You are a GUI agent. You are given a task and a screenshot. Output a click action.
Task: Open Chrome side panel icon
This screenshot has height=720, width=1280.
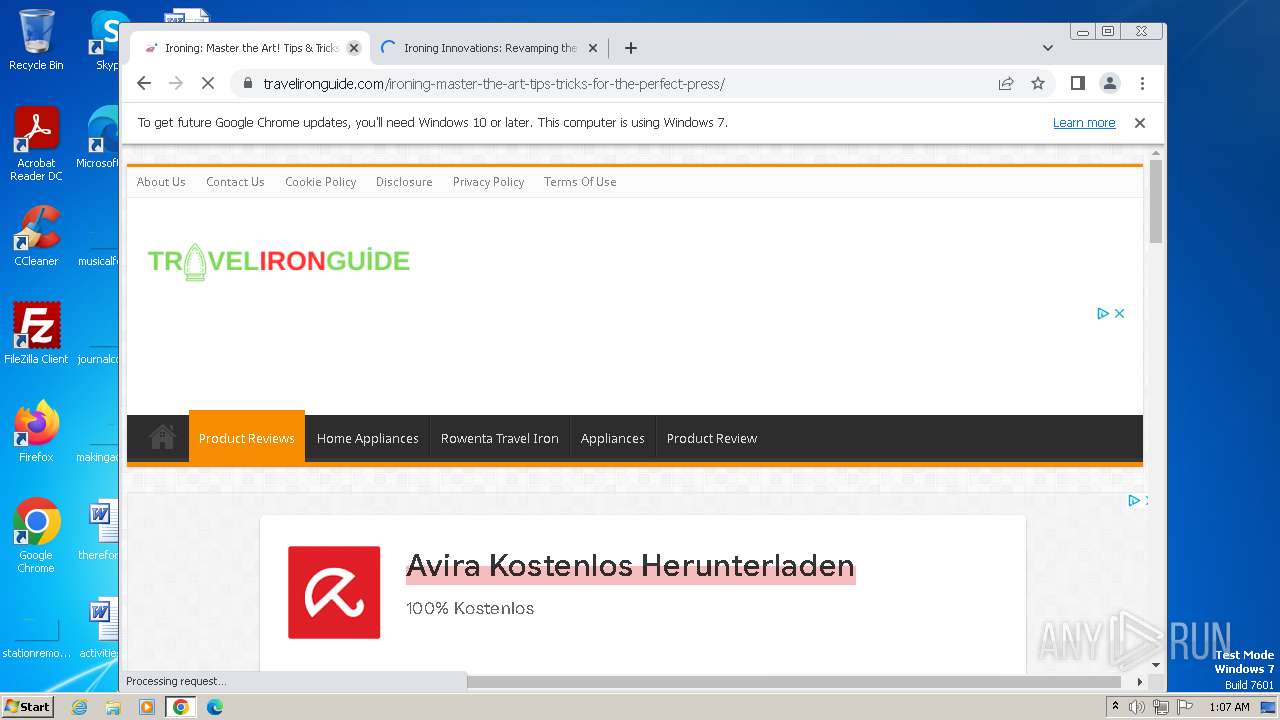coord(1077,84)
